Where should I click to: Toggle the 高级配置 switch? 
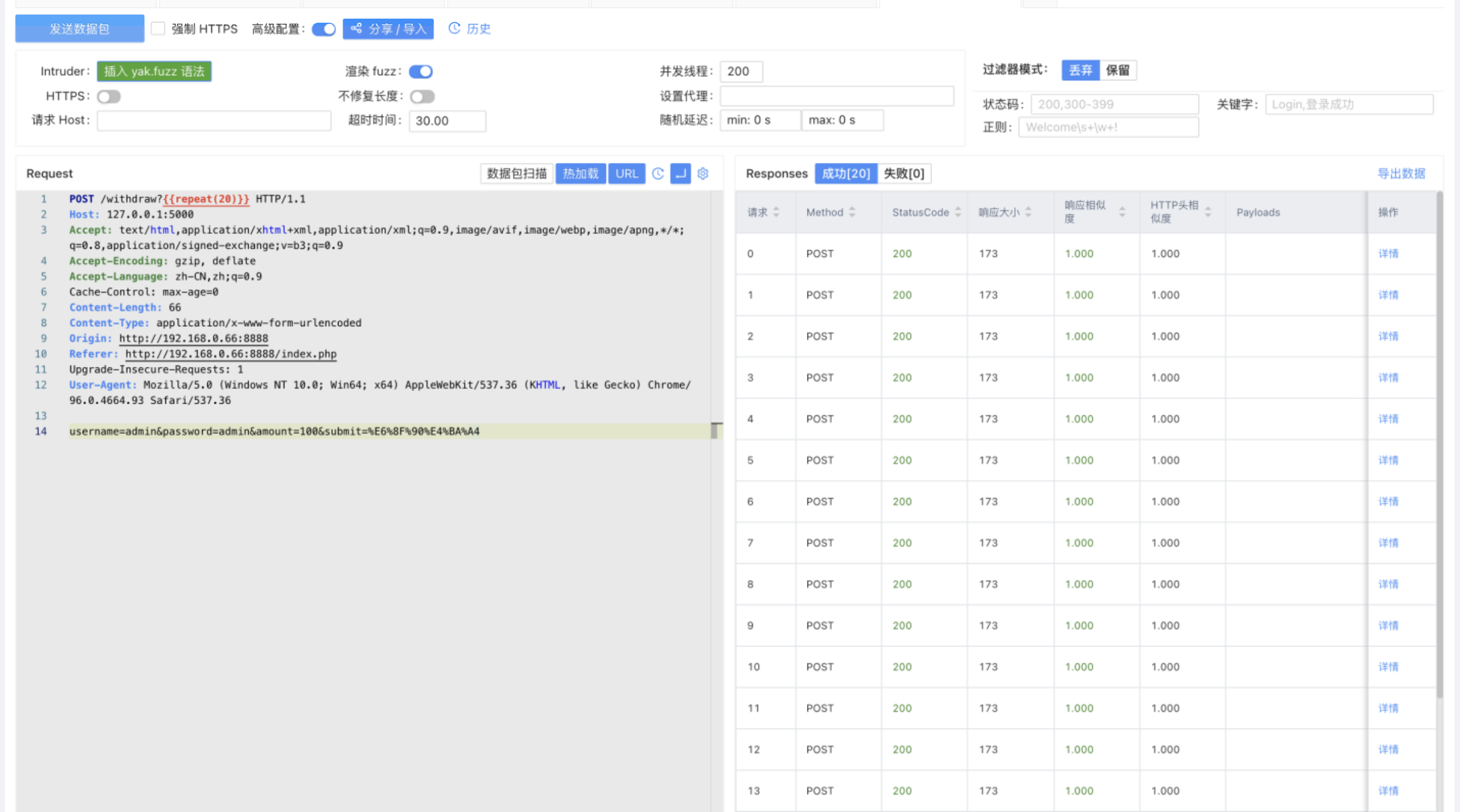tap(324, 29)
